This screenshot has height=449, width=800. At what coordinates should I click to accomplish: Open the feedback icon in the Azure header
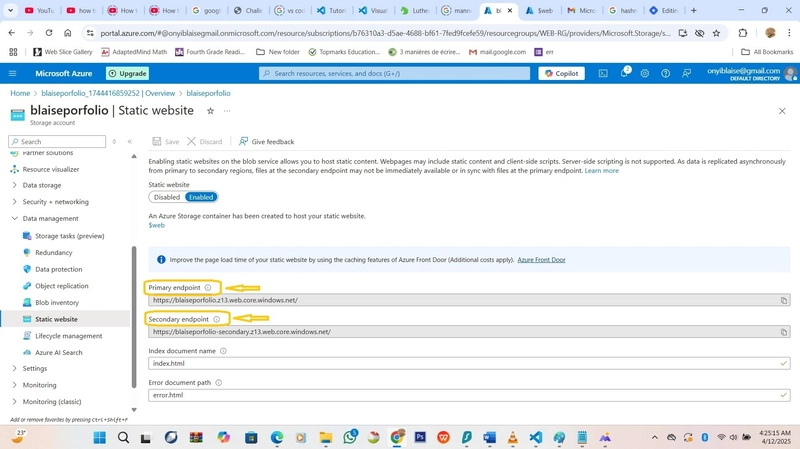pos(687,73)
